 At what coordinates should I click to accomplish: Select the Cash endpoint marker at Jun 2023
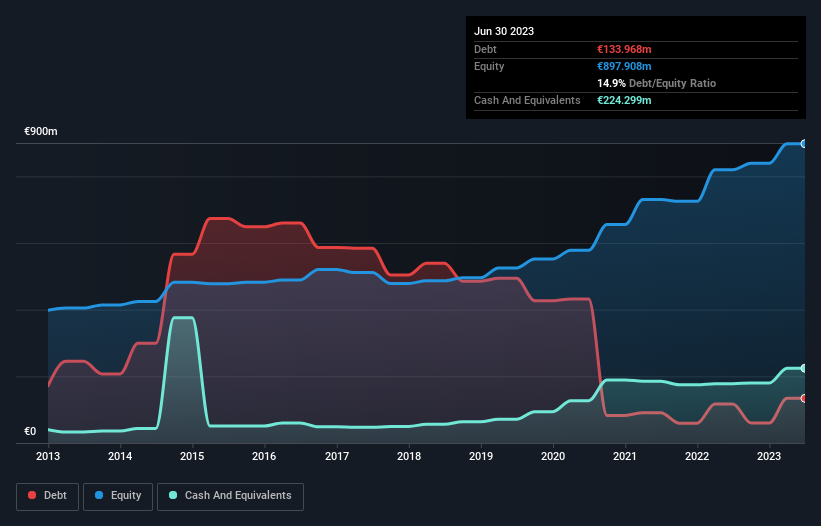point(804,368)
